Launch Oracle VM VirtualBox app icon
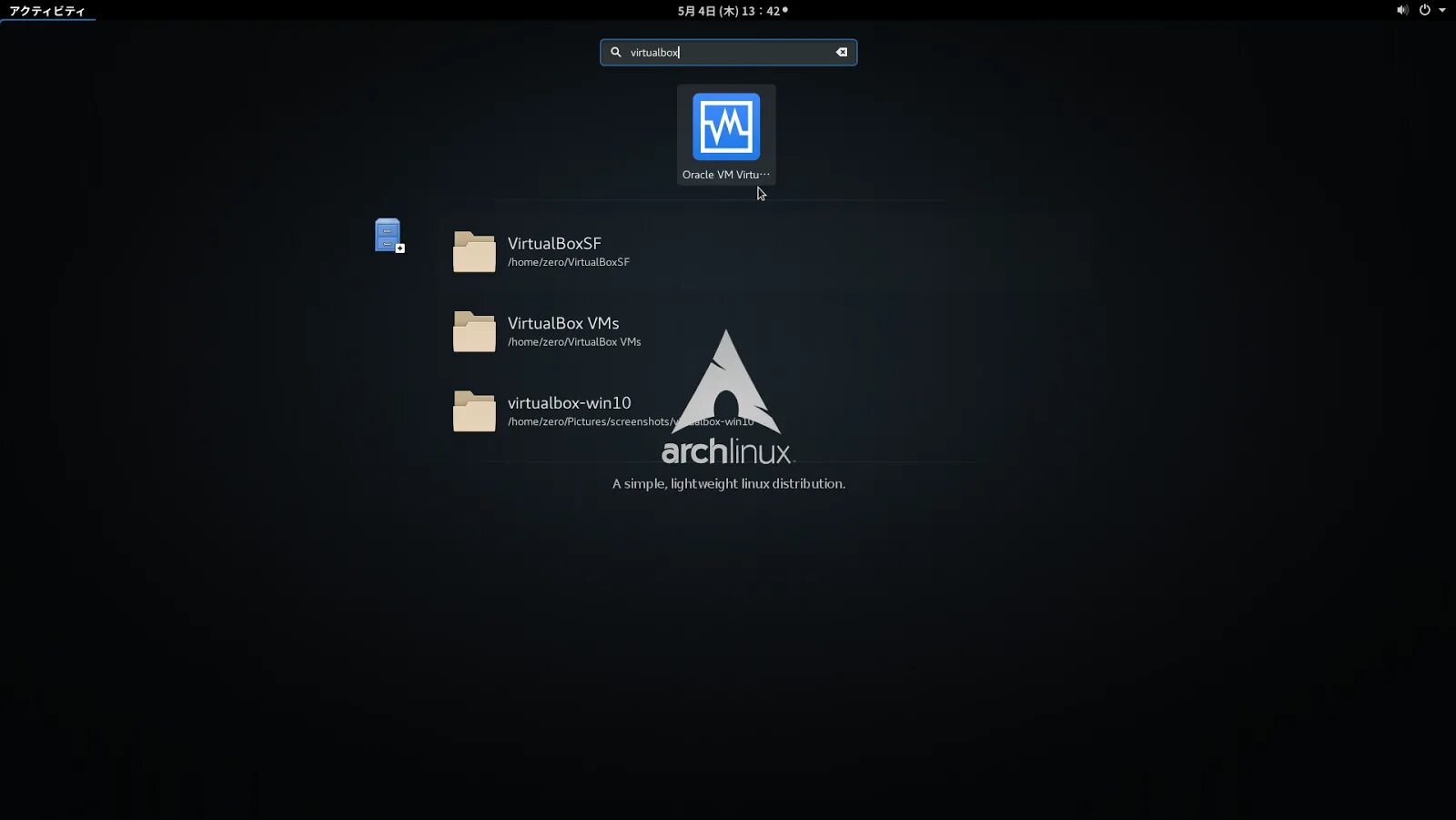 726,127
